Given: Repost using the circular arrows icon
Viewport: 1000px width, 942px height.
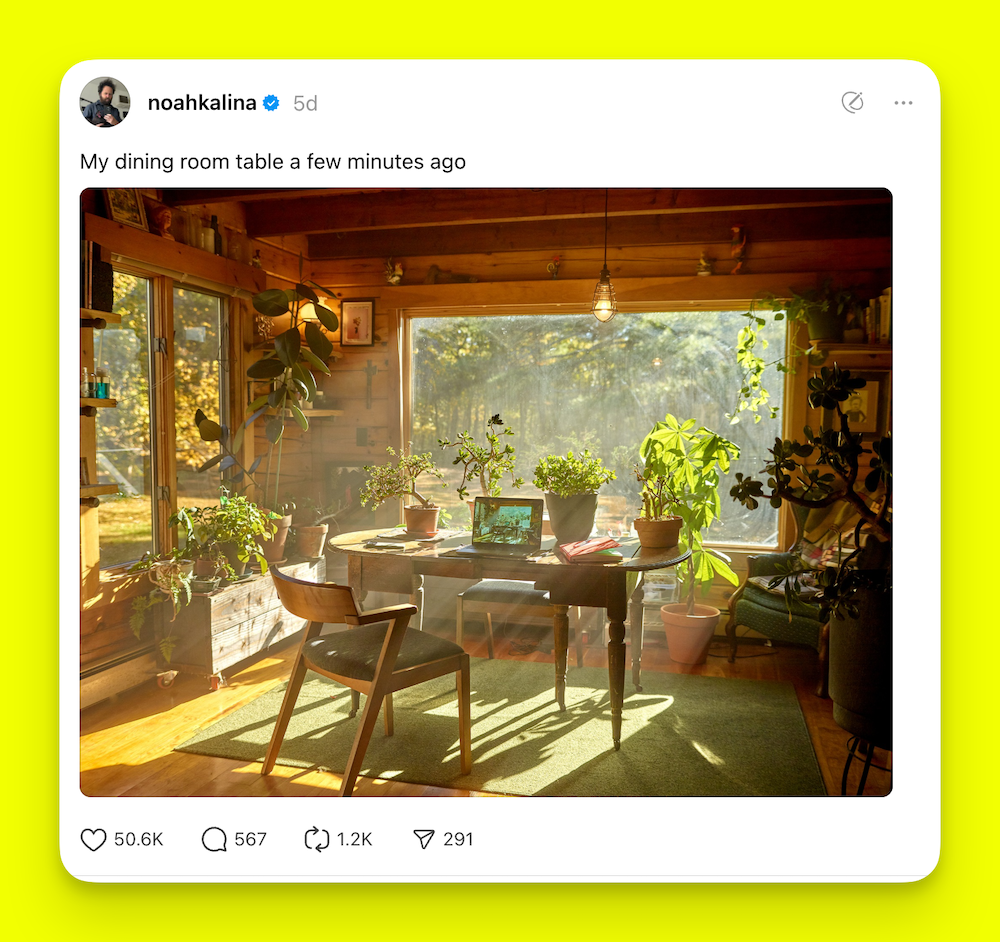Looking at the screenshot, I should pyautogui.click(x=316, y=839).
